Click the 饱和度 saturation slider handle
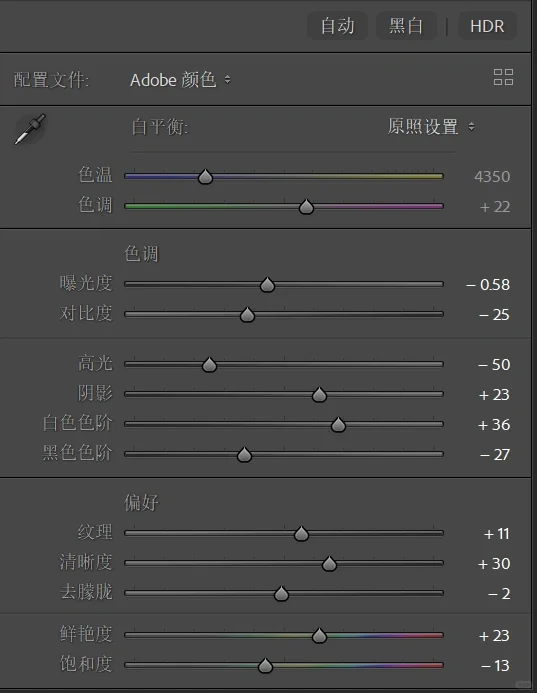The width and height of the screenshot is (537, 693). (x=265, y=666)
